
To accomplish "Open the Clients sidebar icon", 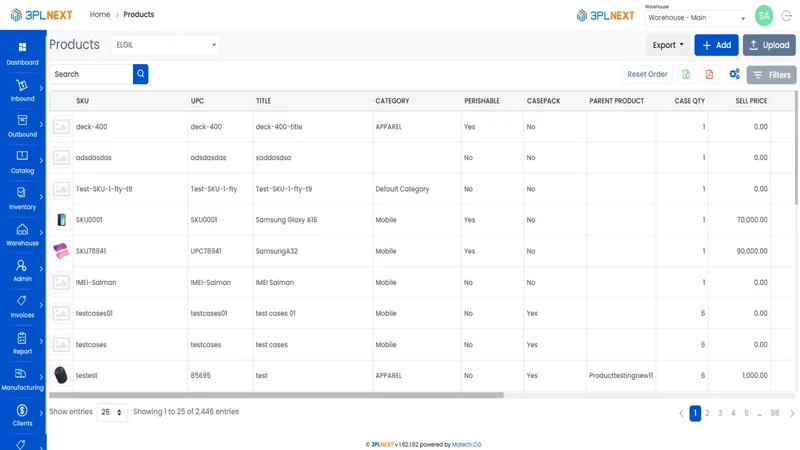I will tap(21, 410).
